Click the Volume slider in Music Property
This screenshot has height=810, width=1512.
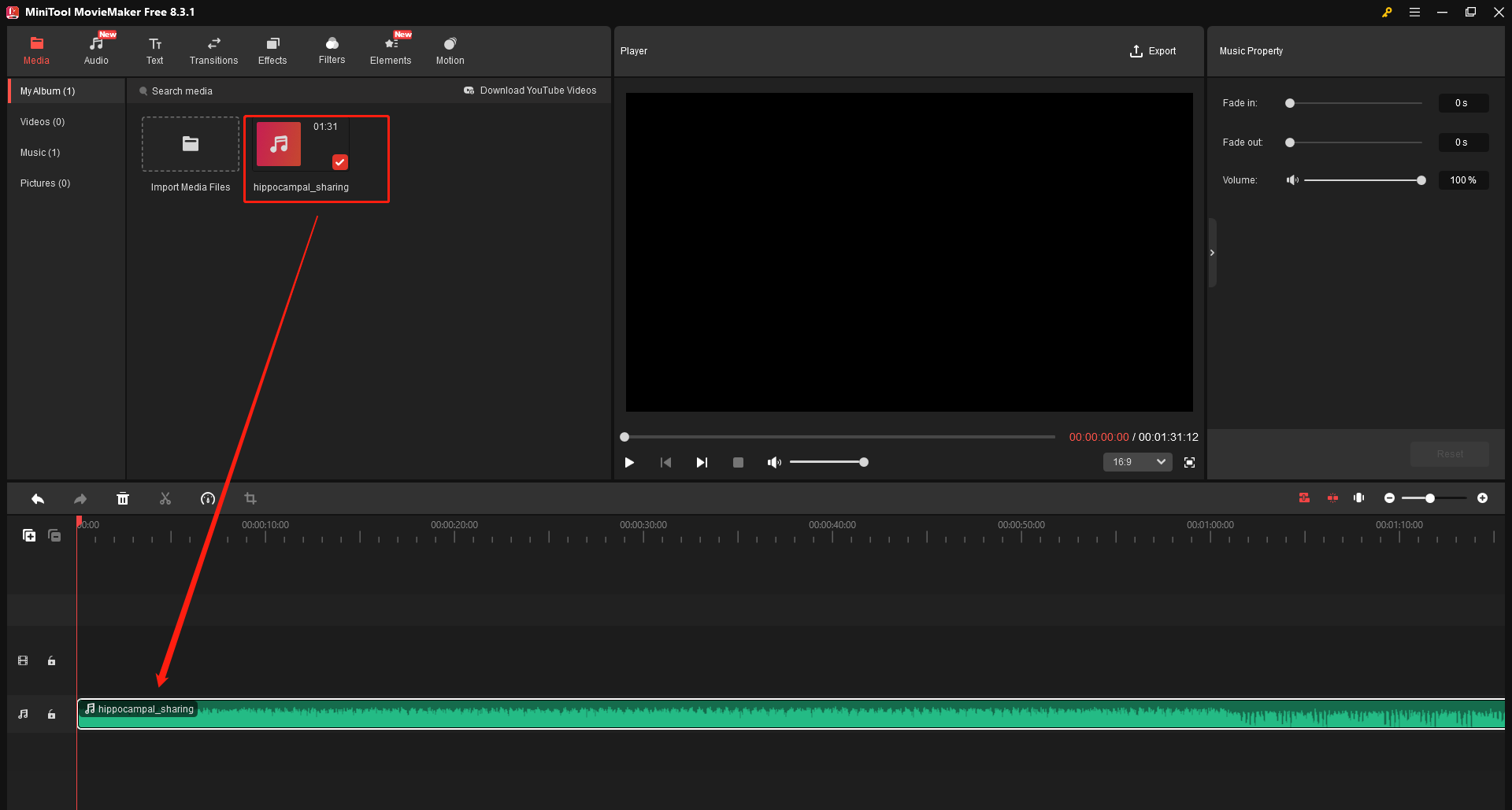1362,180
